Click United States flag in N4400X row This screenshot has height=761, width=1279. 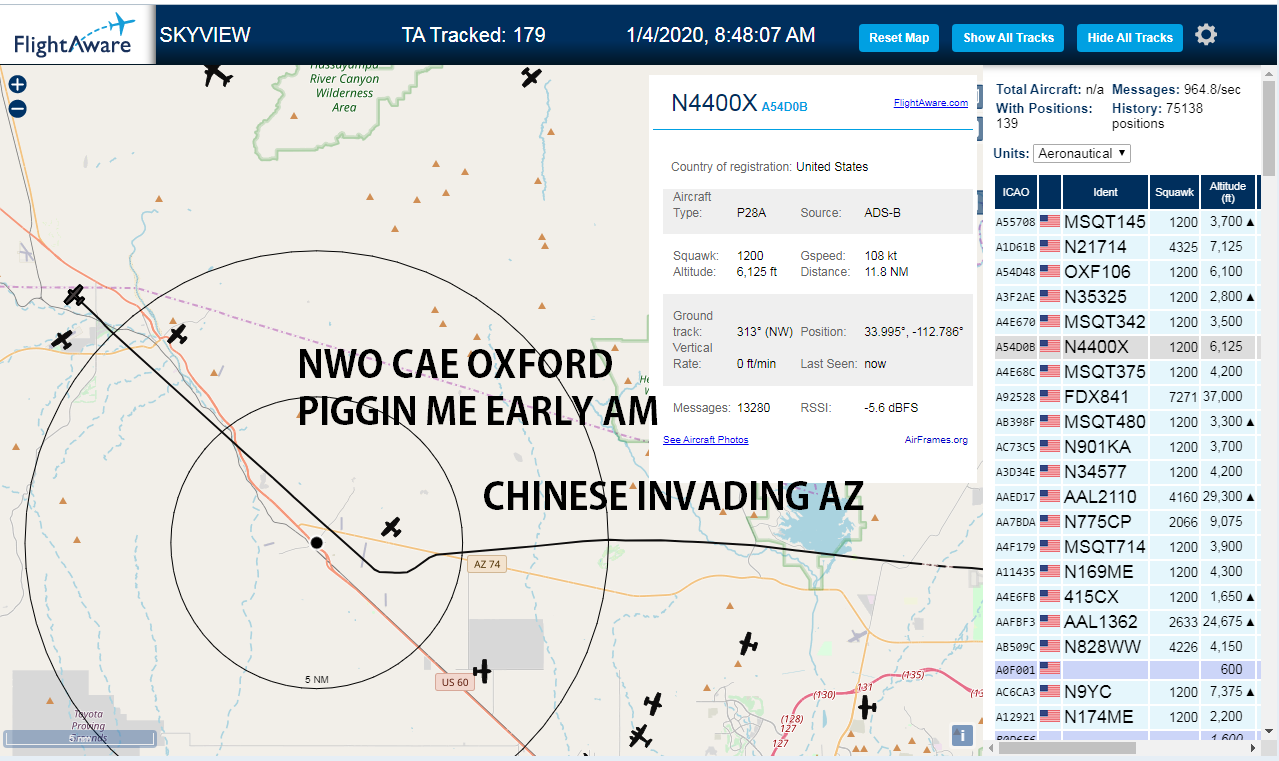coord(1050,347)
